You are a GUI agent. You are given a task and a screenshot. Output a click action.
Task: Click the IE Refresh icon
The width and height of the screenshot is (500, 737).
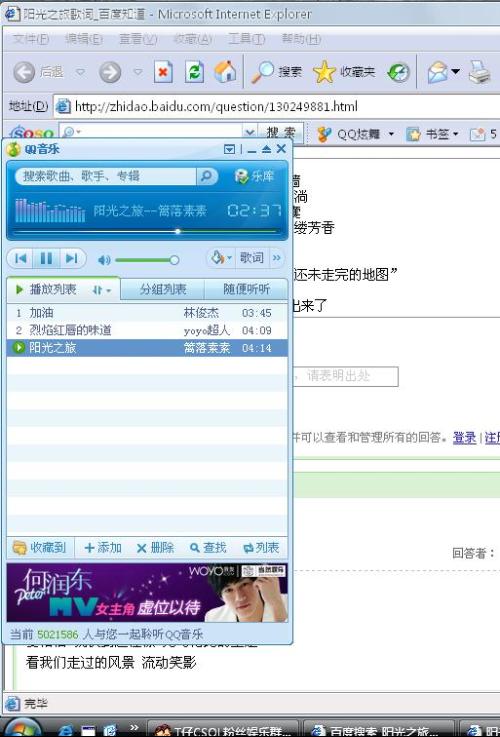(194, 72)
